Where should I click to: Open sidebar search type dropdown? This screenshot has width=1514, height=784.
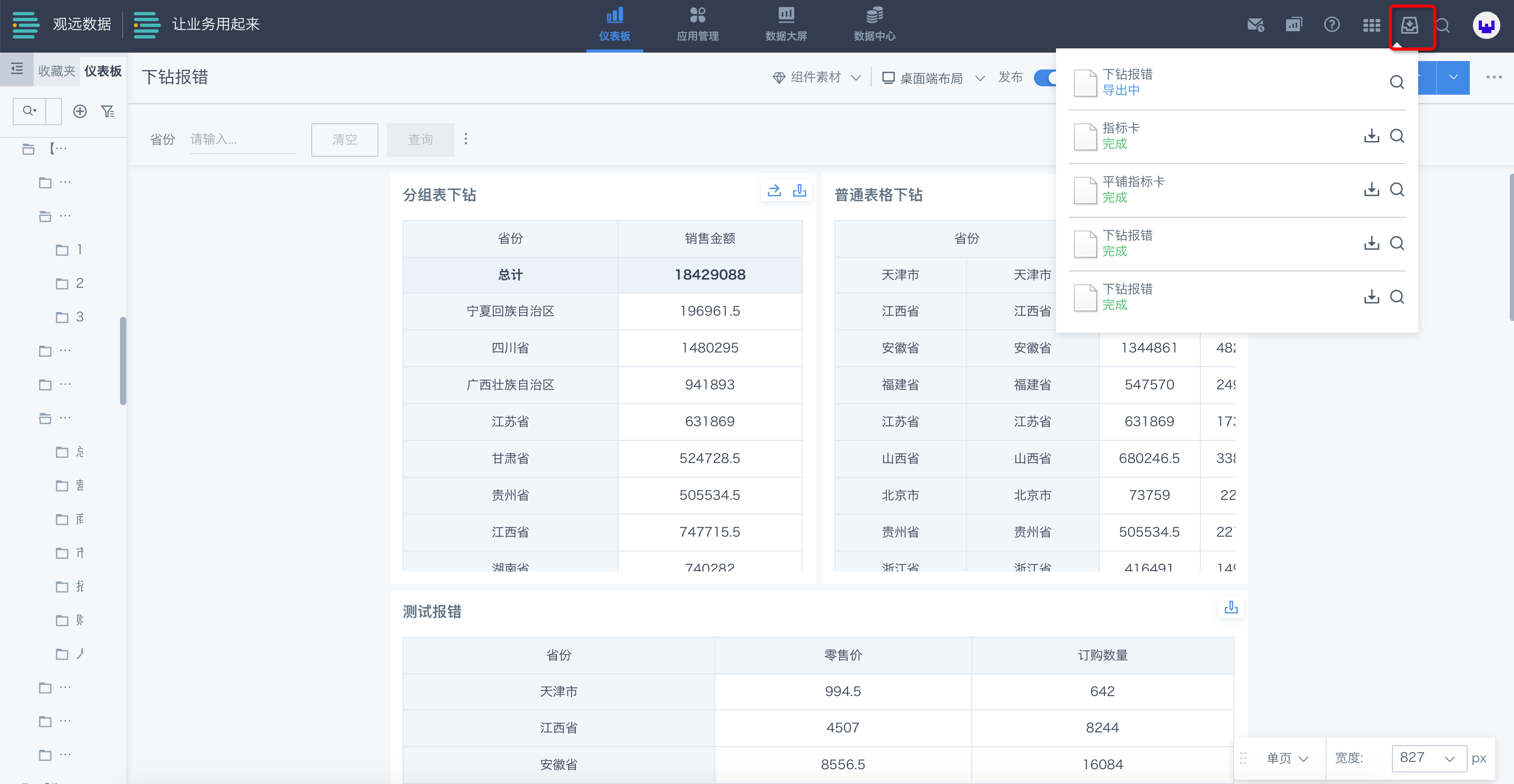pos(29,111)
